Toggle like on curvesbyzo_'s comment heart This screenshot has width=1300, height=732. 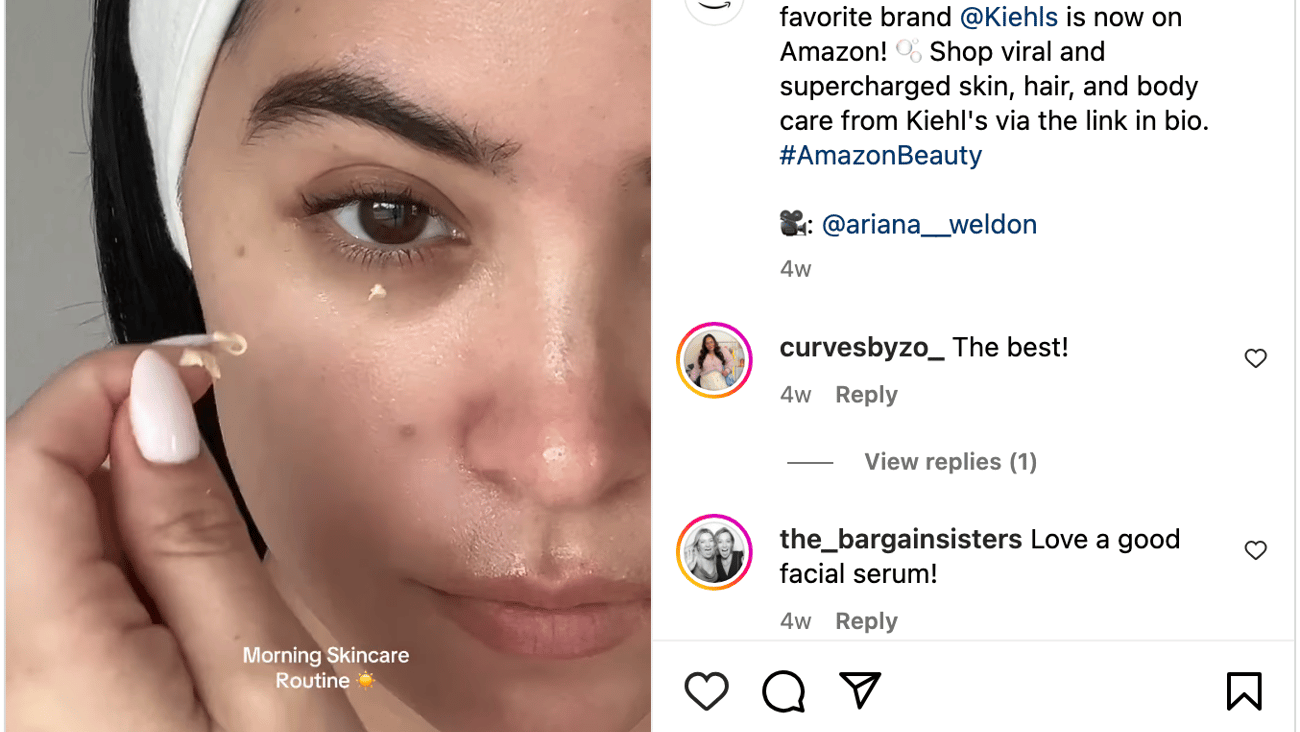pos(1255,357)
